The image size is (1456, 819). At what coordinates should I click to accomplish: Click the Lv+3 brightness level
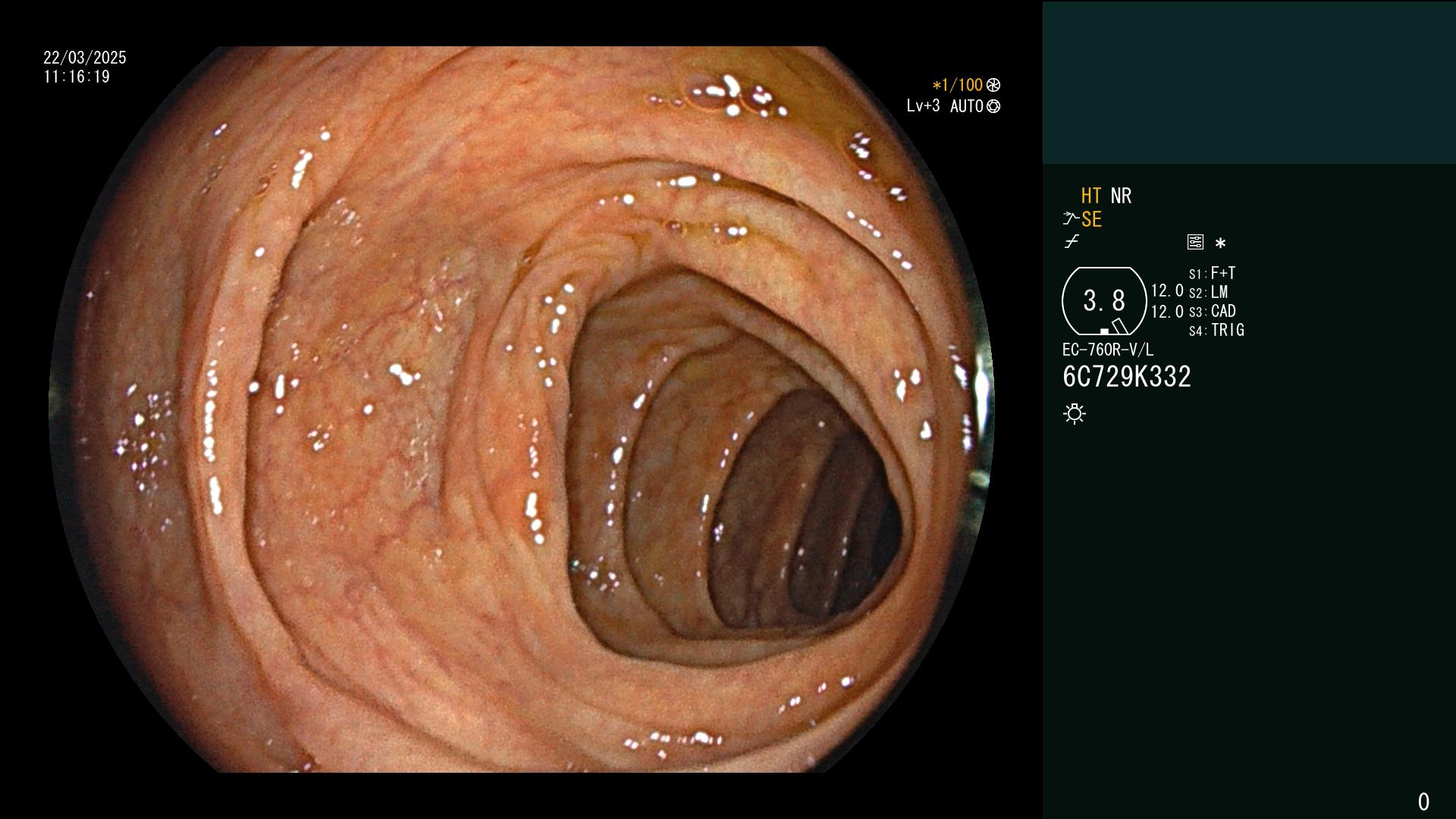tap(923, 106)
